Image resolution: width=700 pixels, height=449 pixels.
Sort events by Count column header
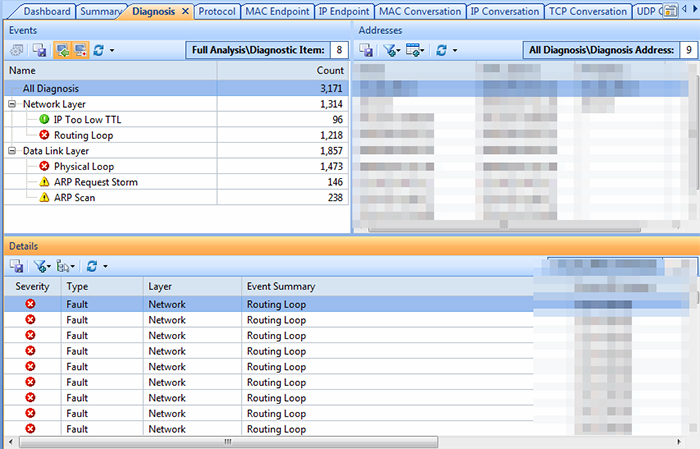pos(329,72)
